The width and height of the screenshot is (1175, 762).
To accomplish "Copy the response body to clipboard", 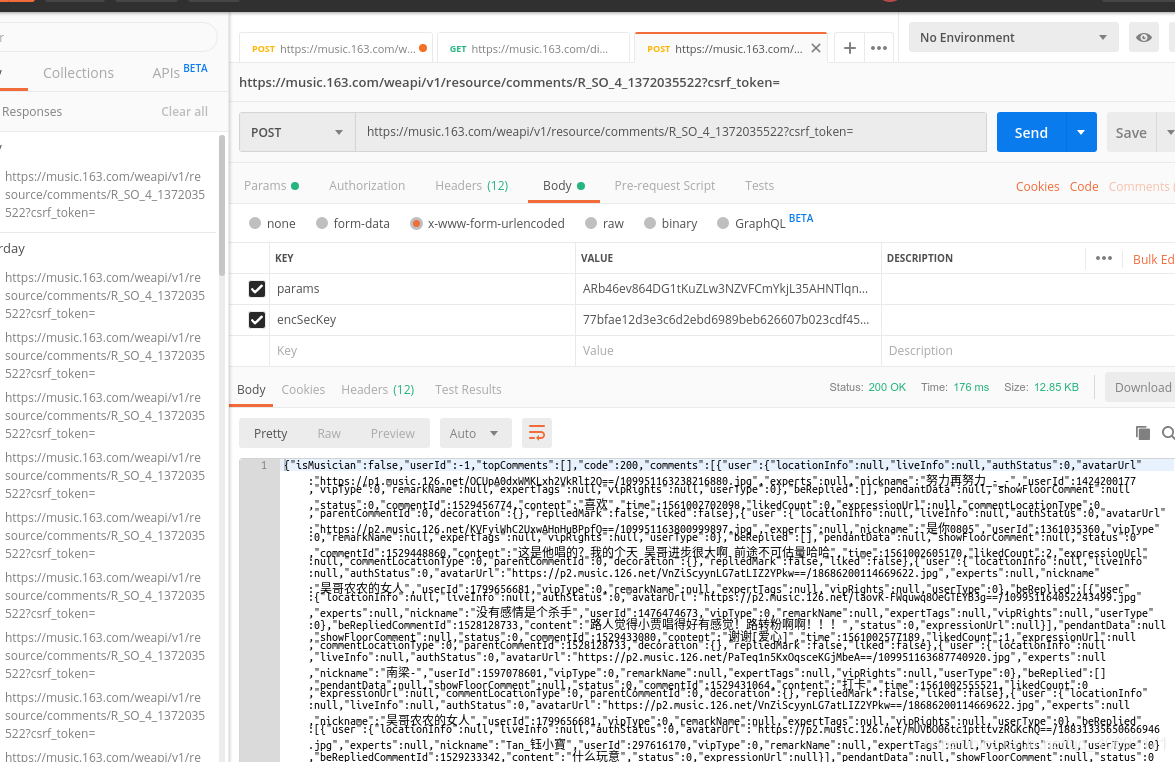I will 1143,433.
